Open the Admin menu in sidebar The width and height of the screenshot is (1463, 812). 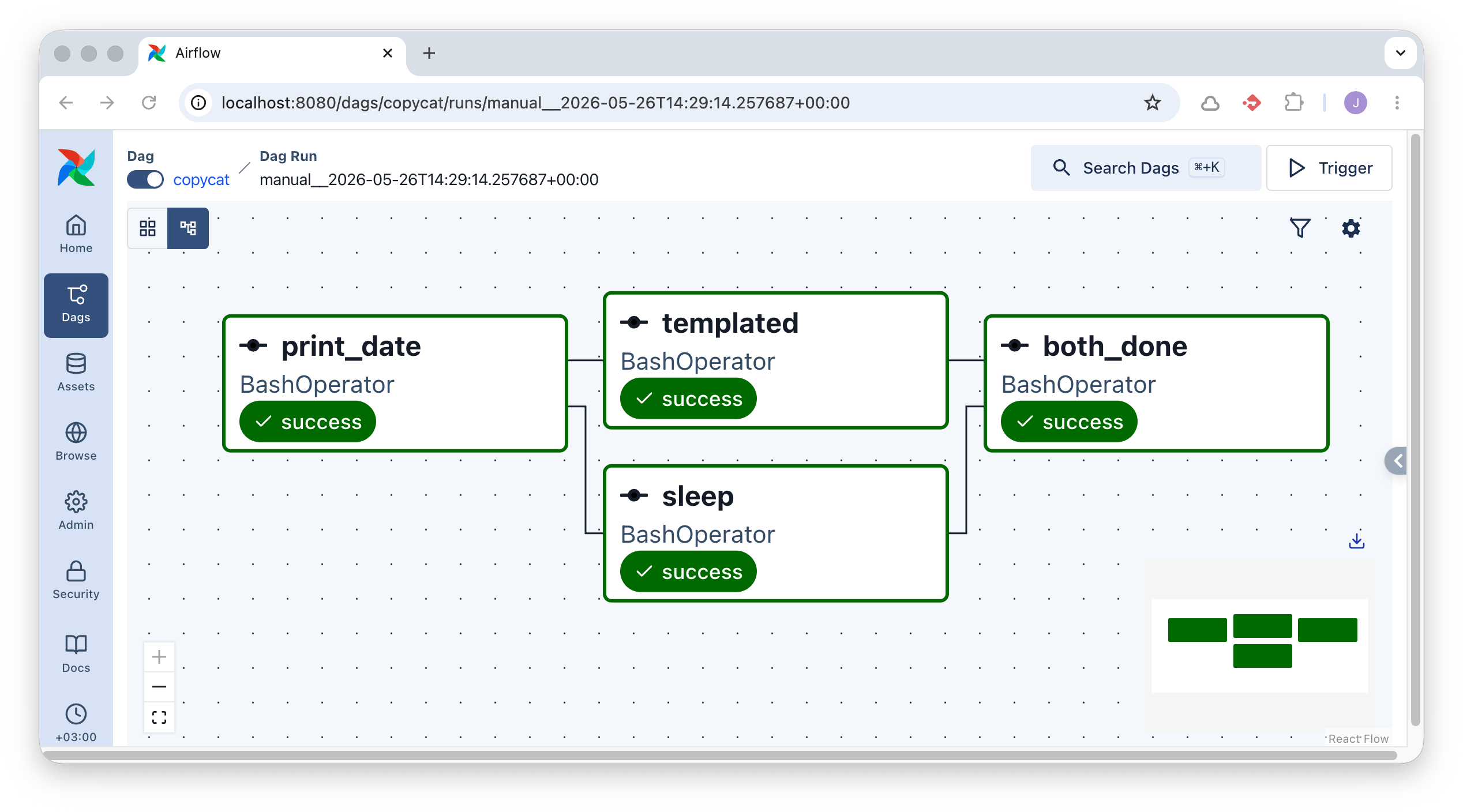point(76,511)
